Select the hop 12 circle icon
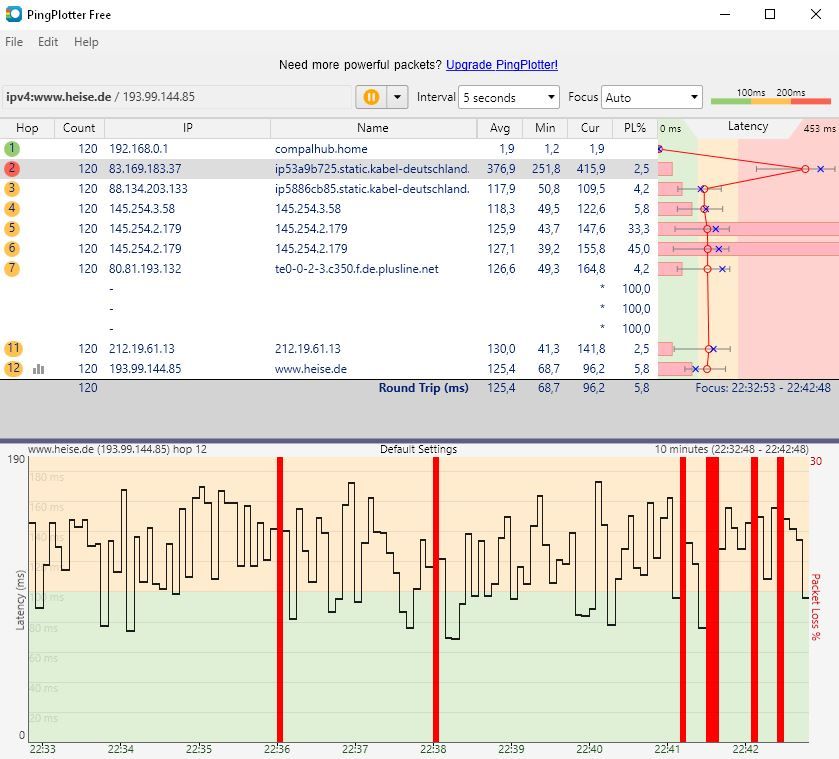839x759 pixels. (x=13, y=369)
